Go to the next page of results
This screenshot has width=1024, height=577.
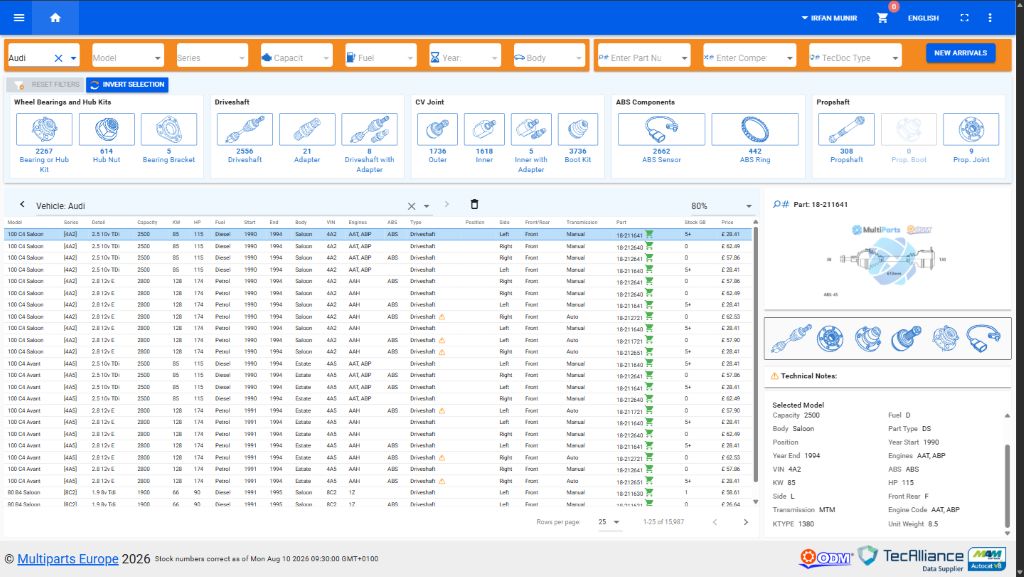pos(746,522)
